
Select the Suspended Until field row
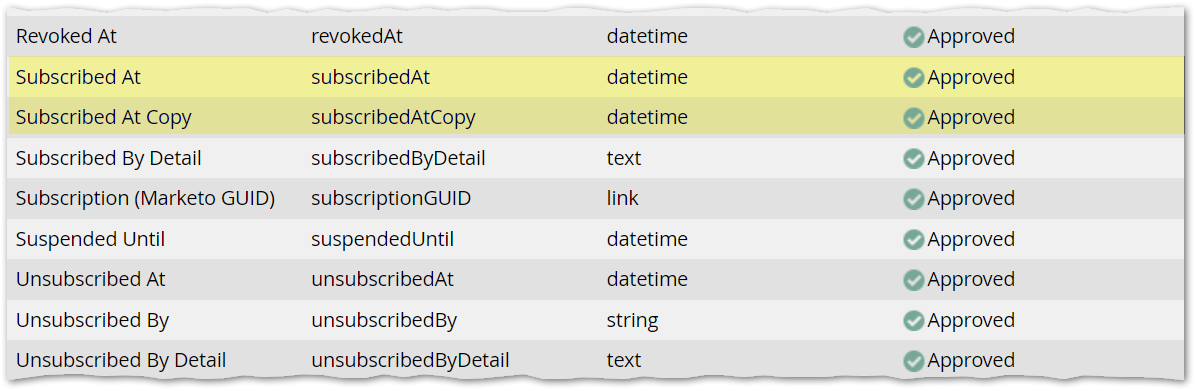coord(596,239)
